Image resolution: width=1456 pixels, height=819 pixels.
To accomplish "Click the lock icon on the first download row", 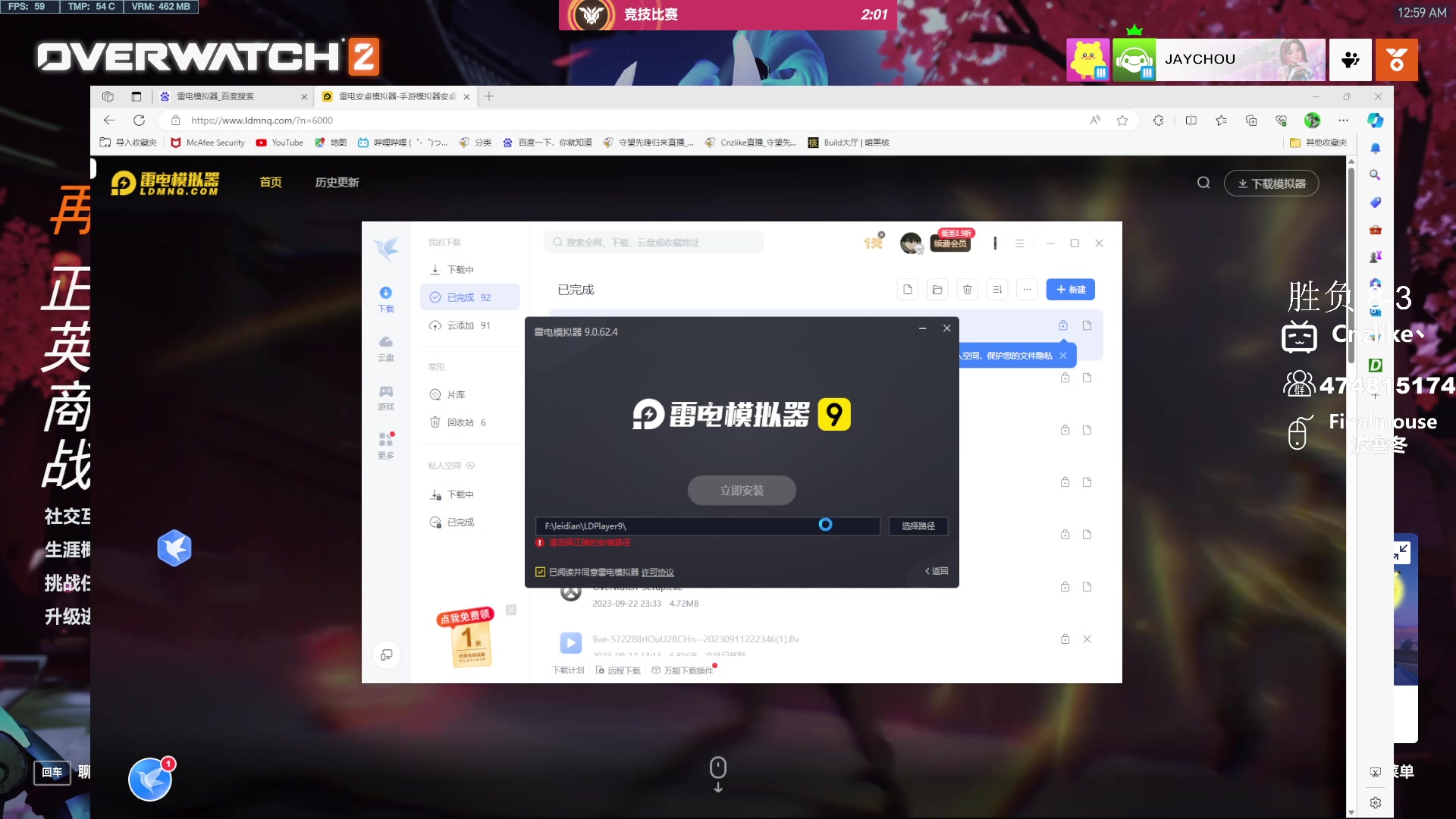I will pyautogui.click(x=1063, y=325).
